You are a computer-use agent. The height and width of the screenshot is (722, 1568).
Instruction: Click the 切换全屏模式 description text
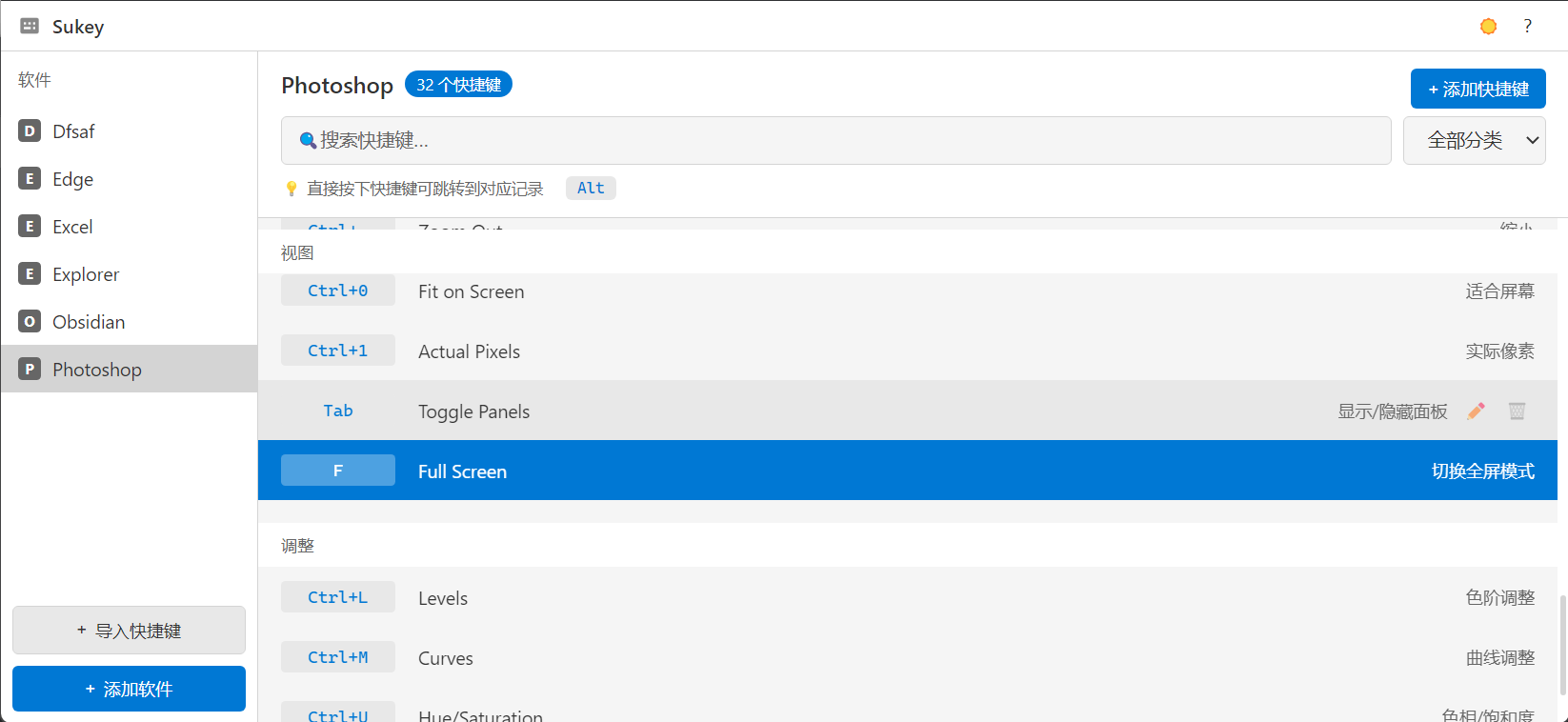tap(1483, 471)
